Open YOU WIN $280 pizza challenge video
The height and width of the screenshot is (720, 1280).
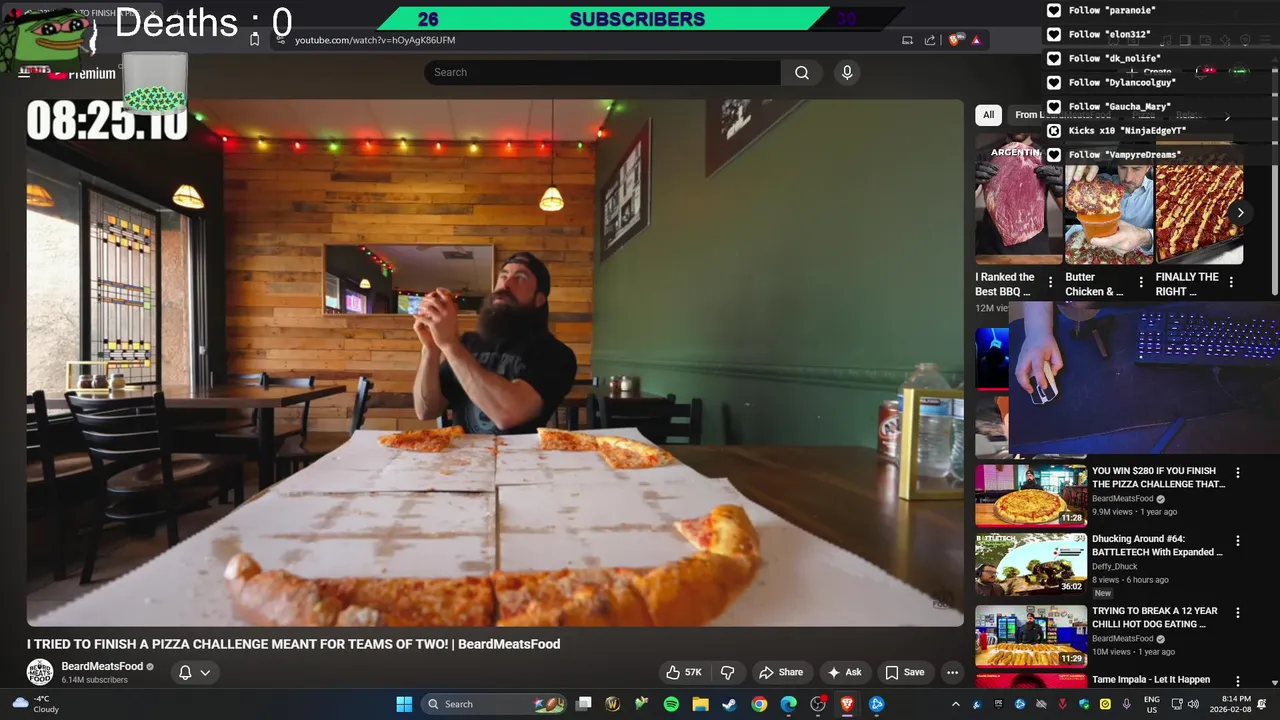(1158, 477)
